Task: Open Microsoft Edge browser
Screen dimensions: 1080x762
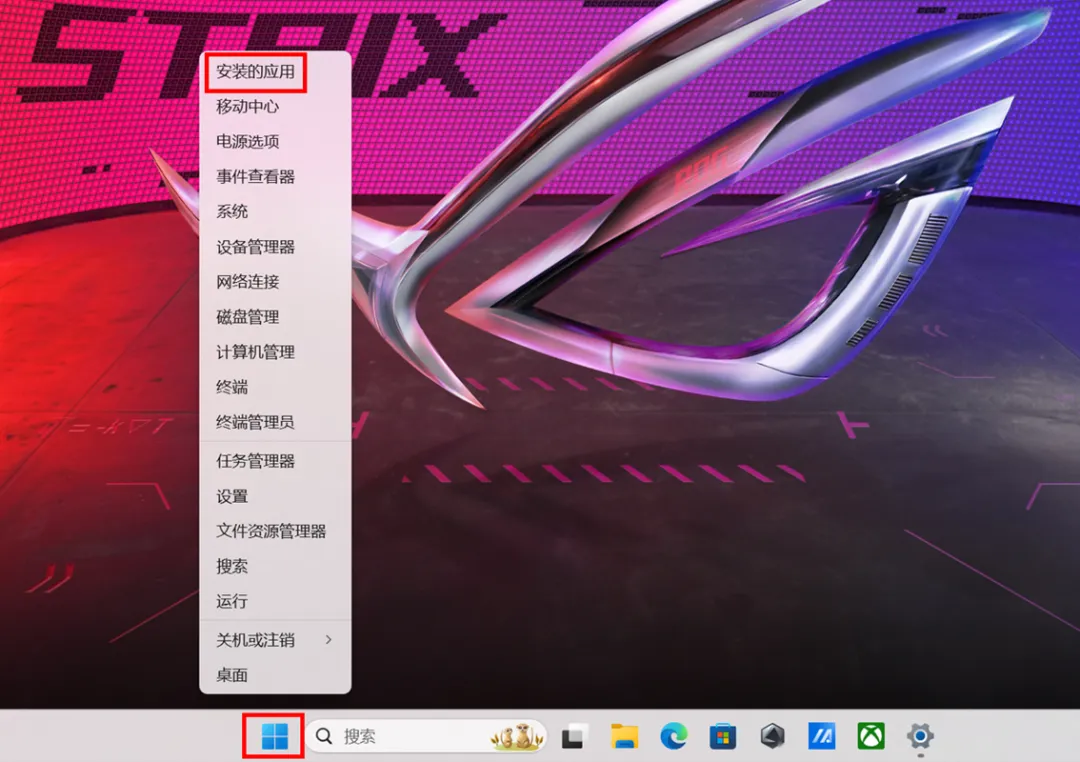Action: [x=674, y=737]
